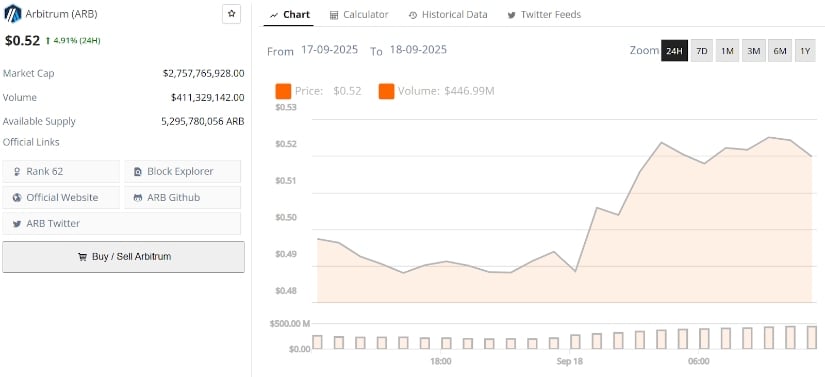825x377 pixels.
Task: Choose the 6M zoom range
Action: [x=780, y=51]
